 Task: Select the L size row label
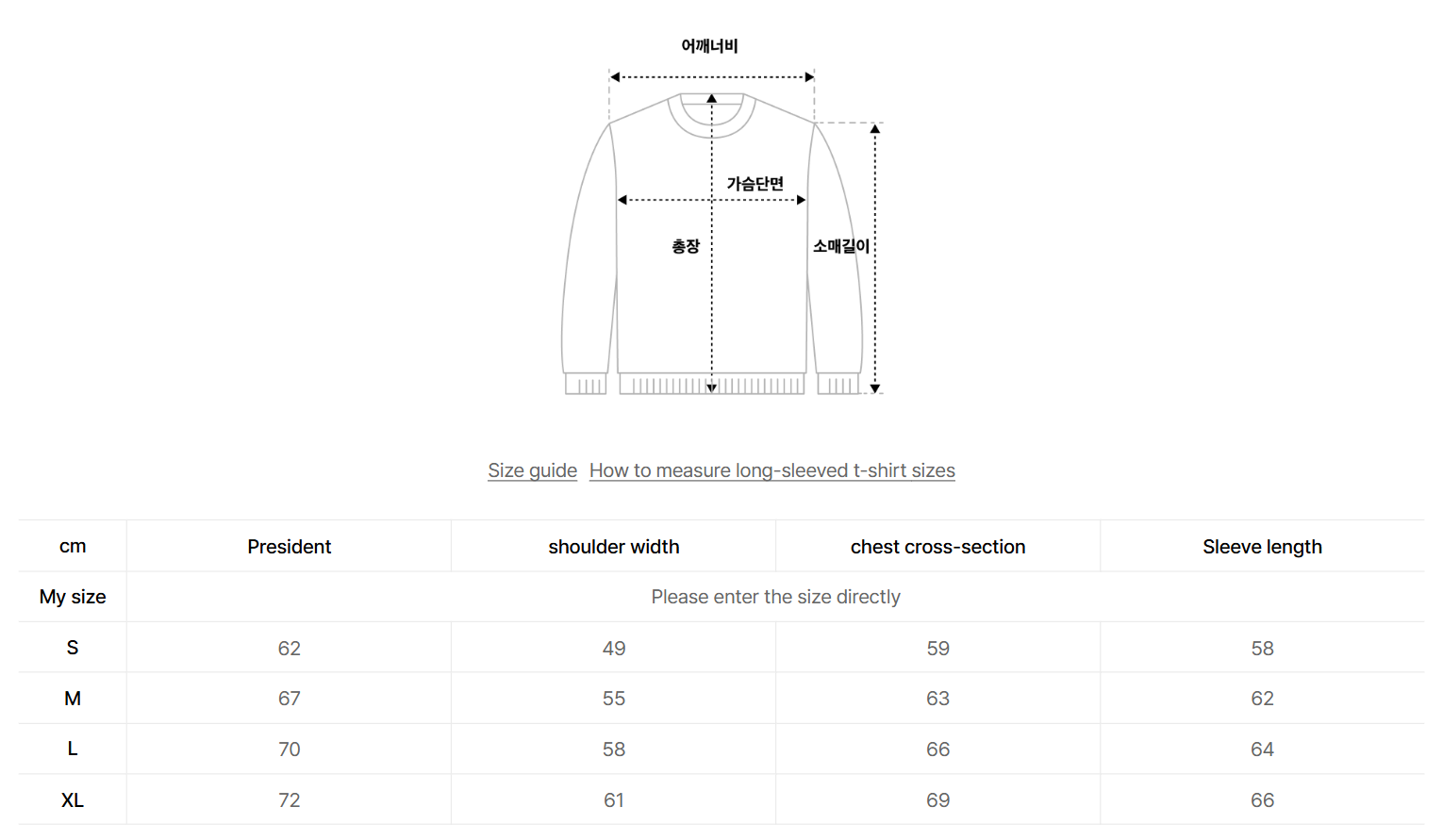(x=73, y=749)
